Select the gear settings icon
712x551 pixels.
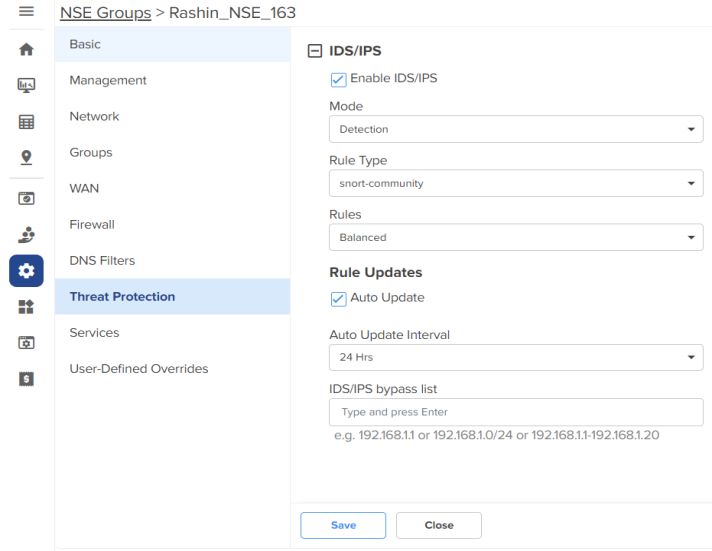[26, 271]
